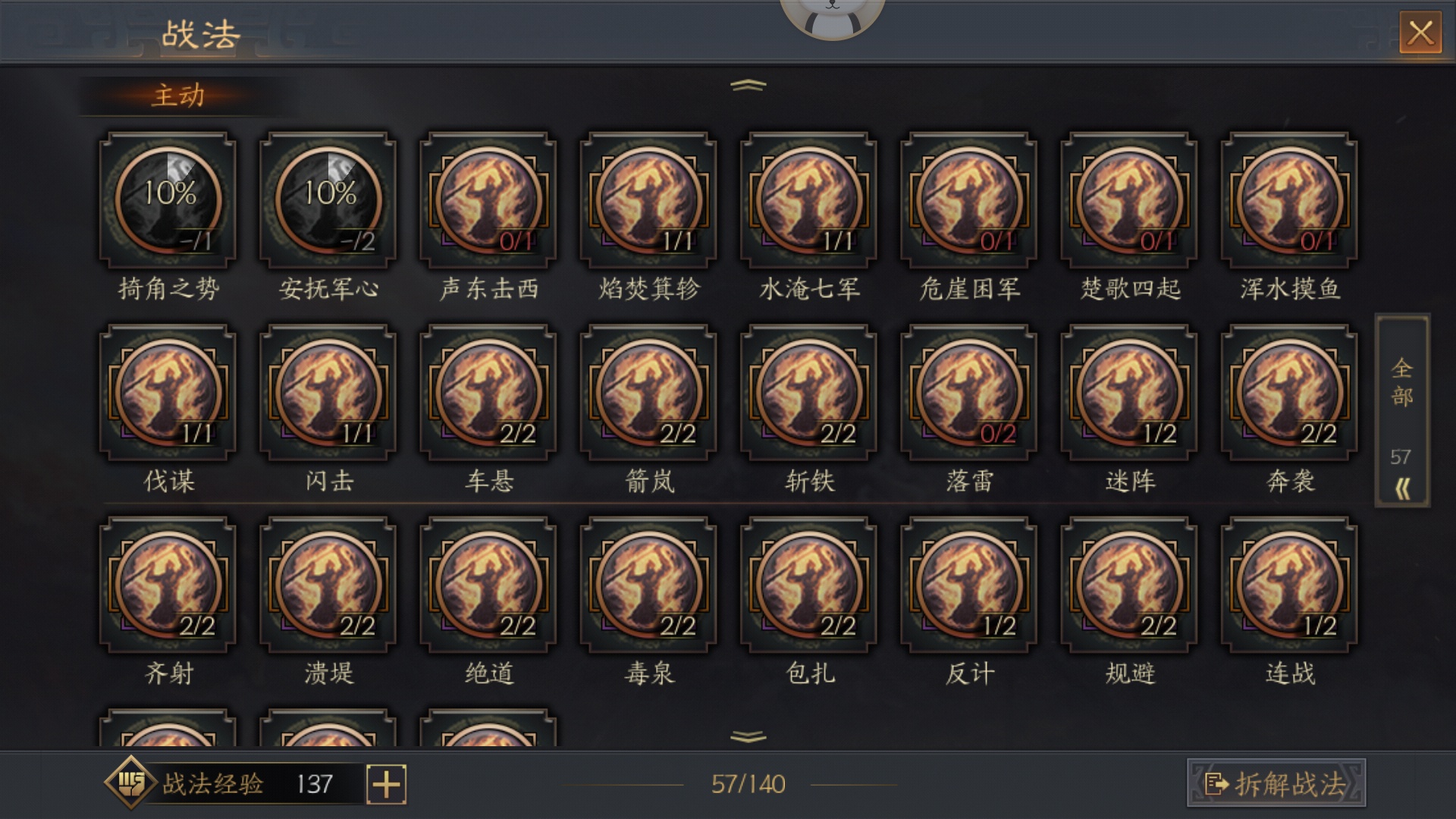The height and width of the screenshot is (819, 1456).
Task: Close the 战法 window
Action: [x=1420, y=33]
